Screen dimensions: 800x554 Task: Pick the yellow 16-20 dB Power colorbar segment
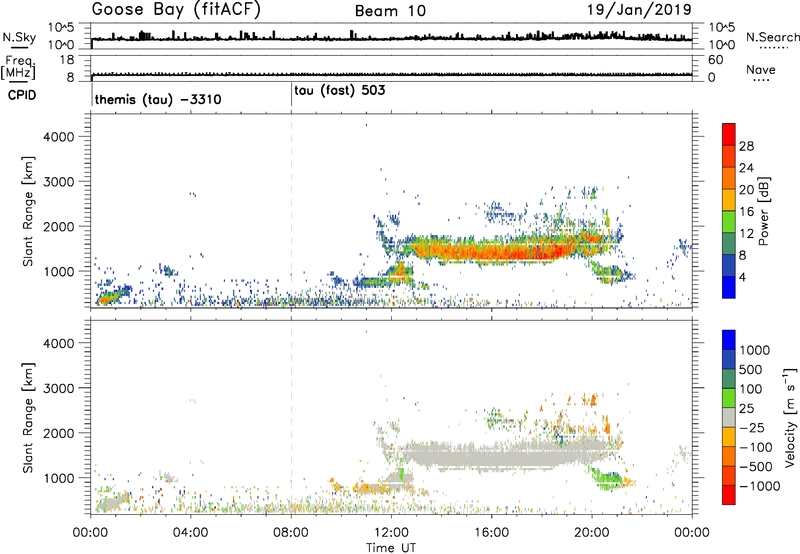pos(729,199)
